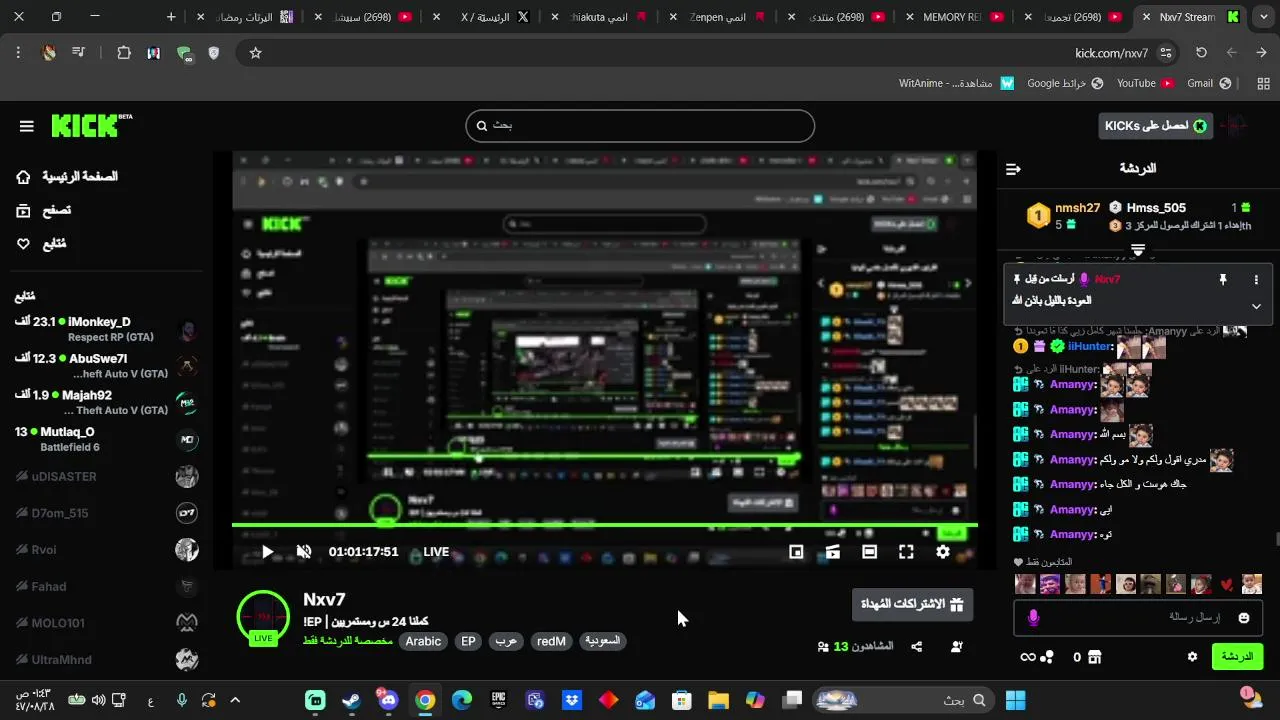1280x720 pixels.
Task: Show hidden tray icons chevron
Action: tap(235, 700)
